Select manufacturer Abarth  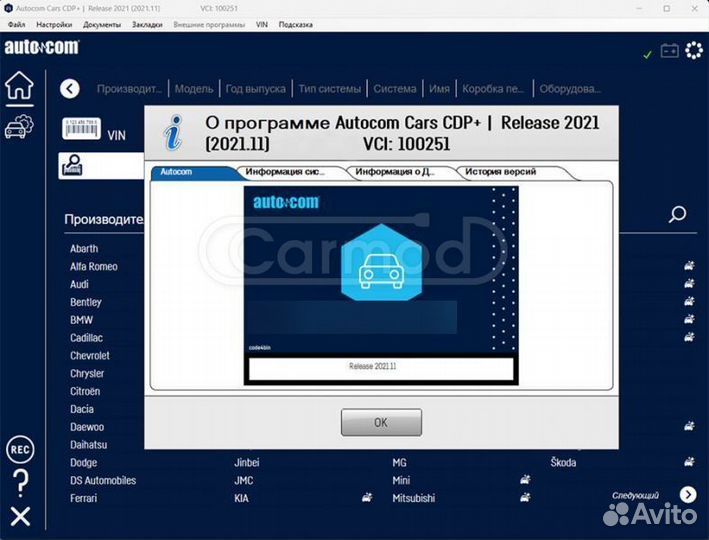point(84,249)
